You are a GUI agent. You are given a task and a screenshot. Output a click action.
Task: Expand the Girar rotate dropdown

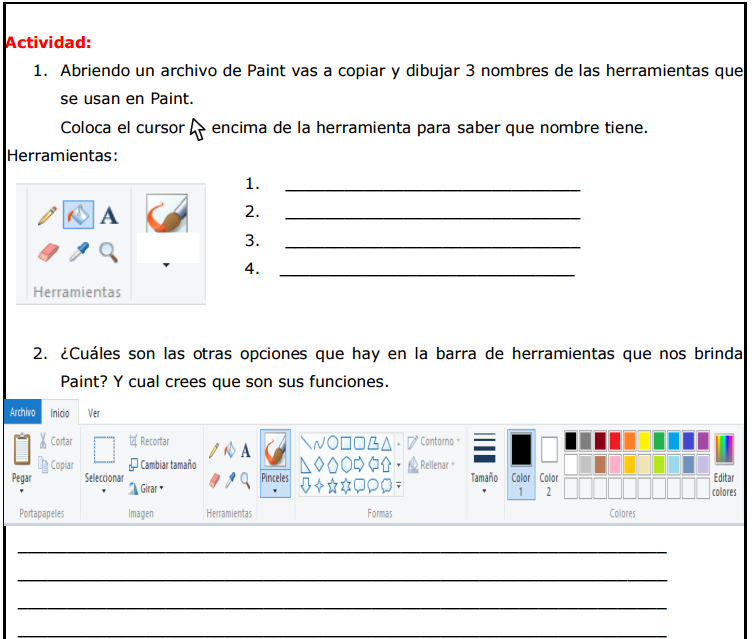click(x=146, y=488)
